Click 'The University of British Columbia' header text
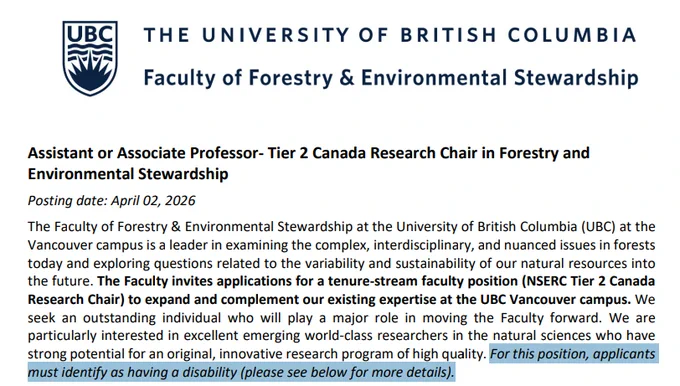This screenshot has width=680, height=386. 389,35
